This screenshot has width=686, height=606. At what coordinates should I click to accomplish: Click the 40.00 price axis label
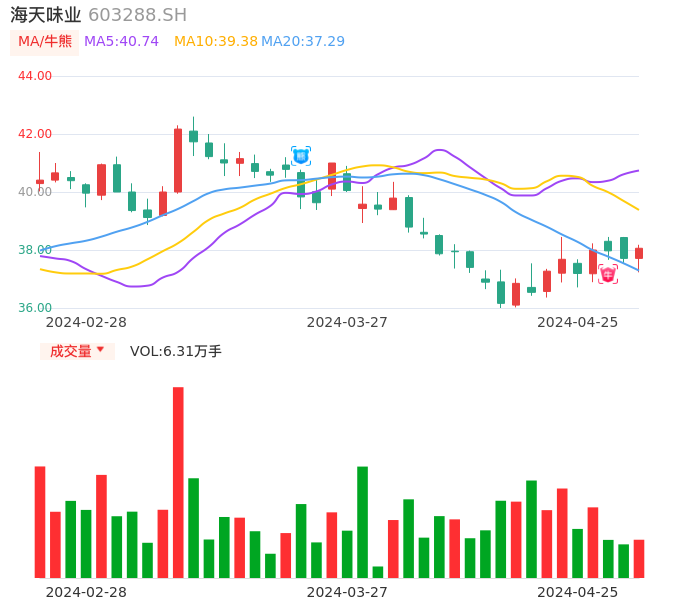click(35, 192)
